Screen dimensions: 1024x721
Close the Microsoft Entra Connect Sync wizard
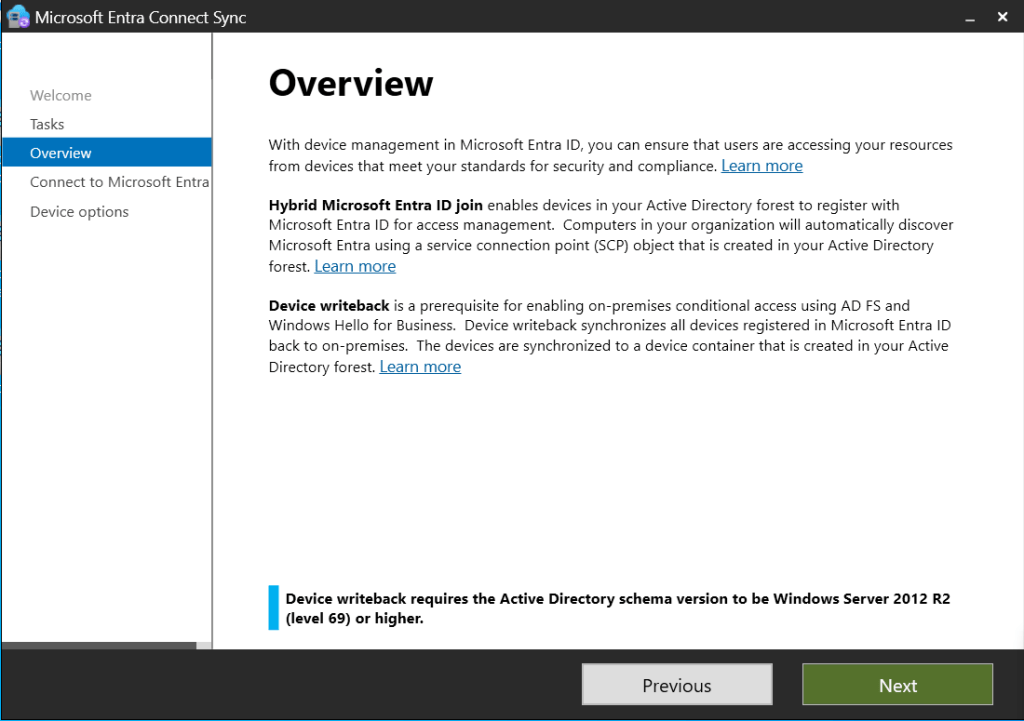coord(1001,17)
